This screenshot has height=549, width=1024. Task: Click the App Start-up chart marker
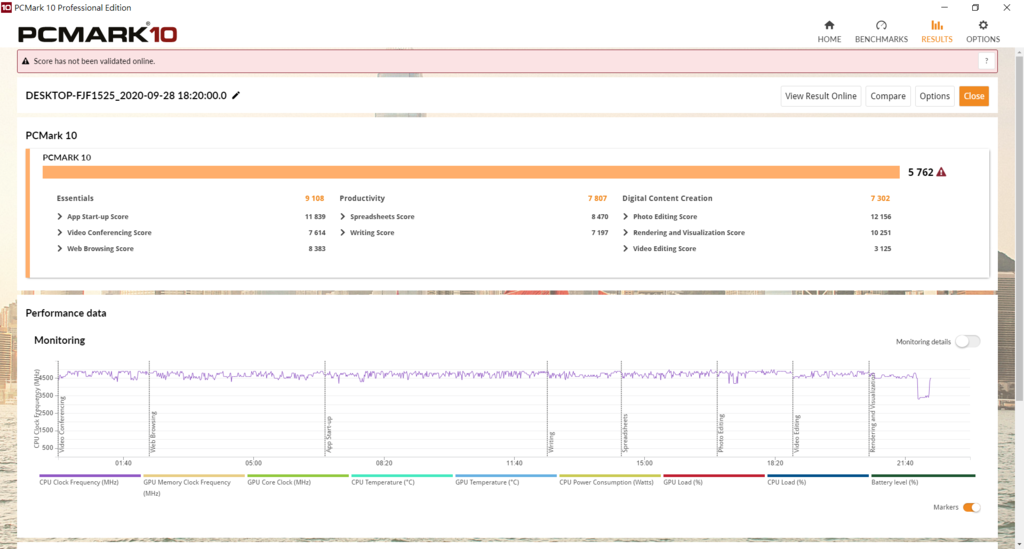click(x=329, y=434)
